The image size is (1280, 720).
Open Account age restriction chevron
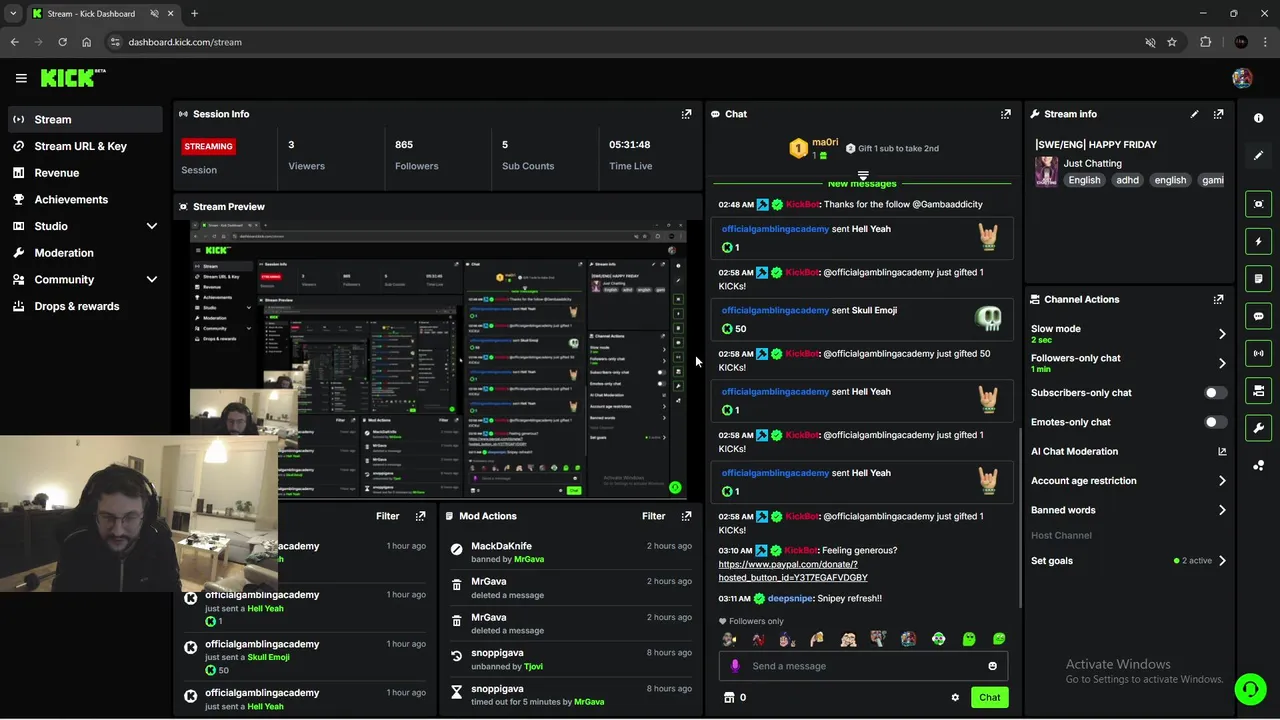[1222, 481]
